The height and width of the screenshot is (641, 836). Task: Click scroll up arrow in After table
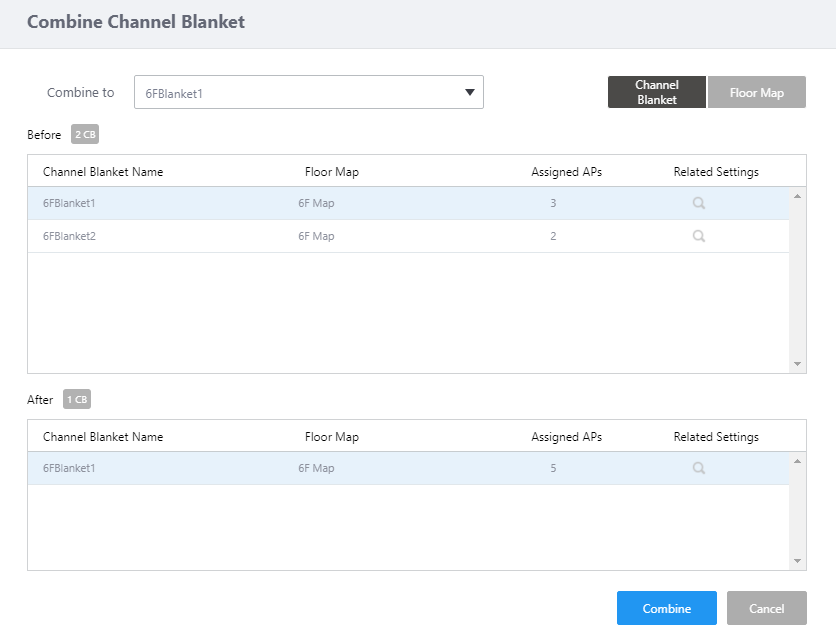click(797, 461)
